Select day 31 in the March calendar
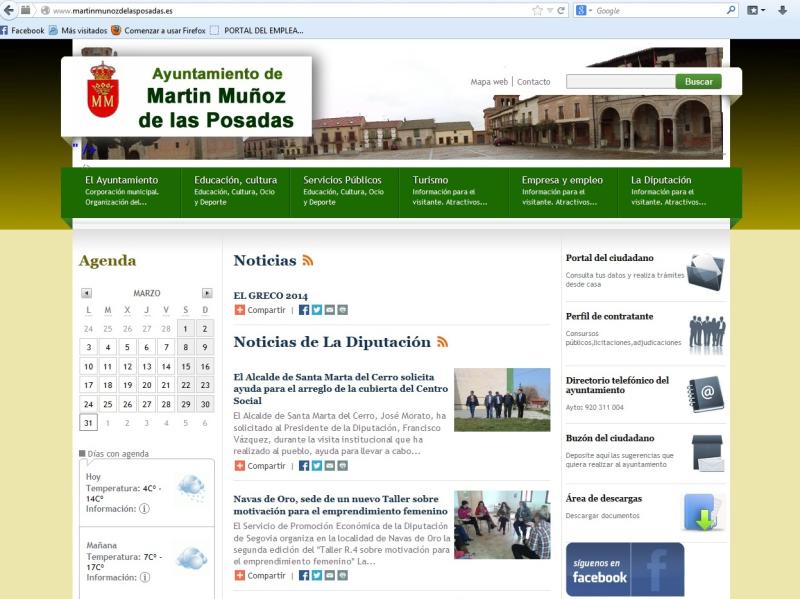800x599 pixels. coord(88,422)
